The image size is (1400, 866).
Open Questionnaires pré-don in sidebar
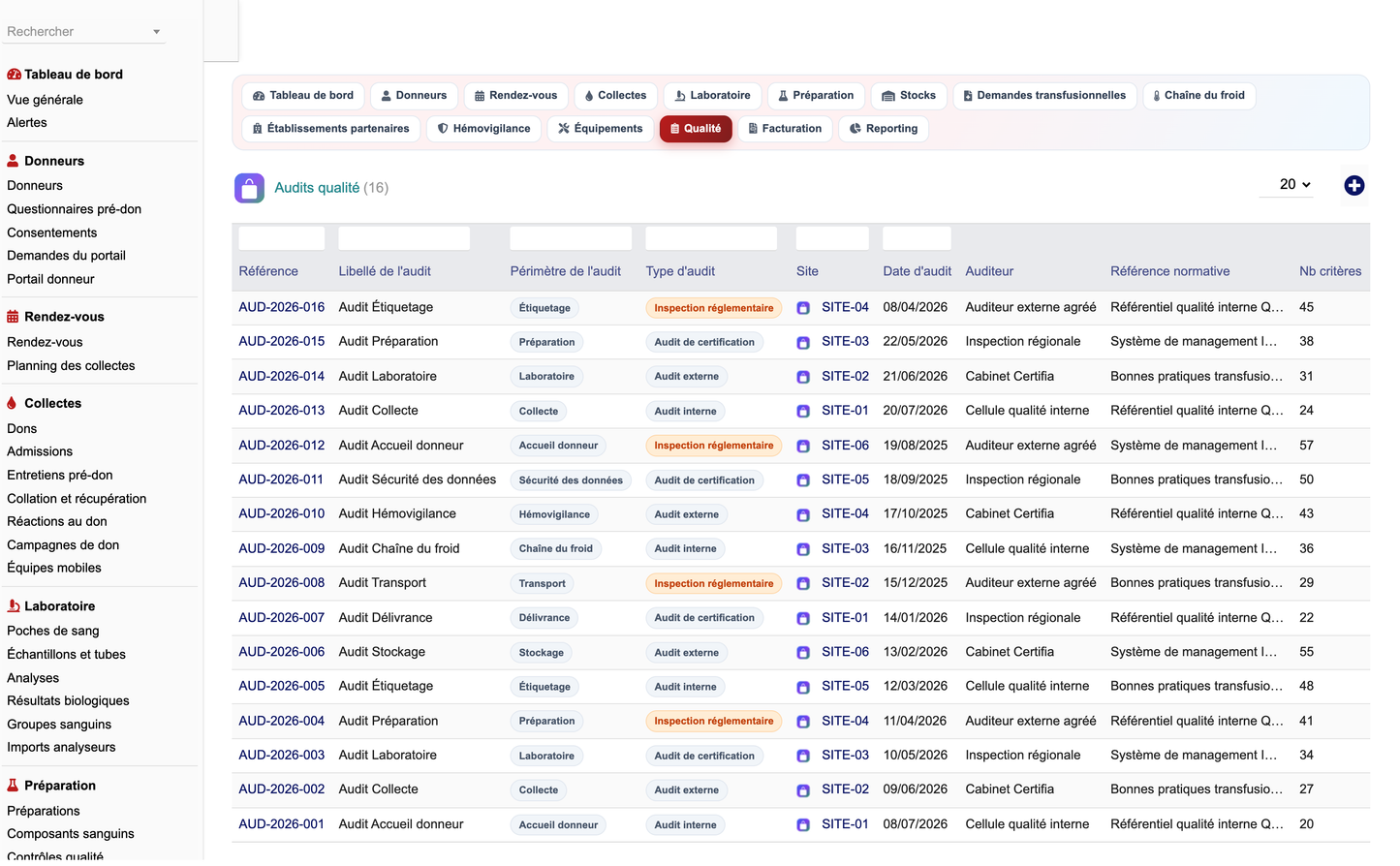click(x=75, y=209)
